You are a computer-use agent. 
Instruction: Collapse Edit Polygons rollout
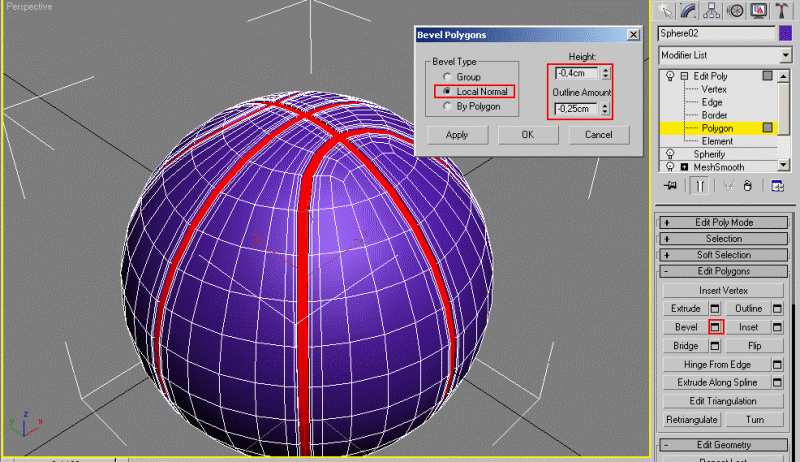pyautogui.click(x=723, y=271)
